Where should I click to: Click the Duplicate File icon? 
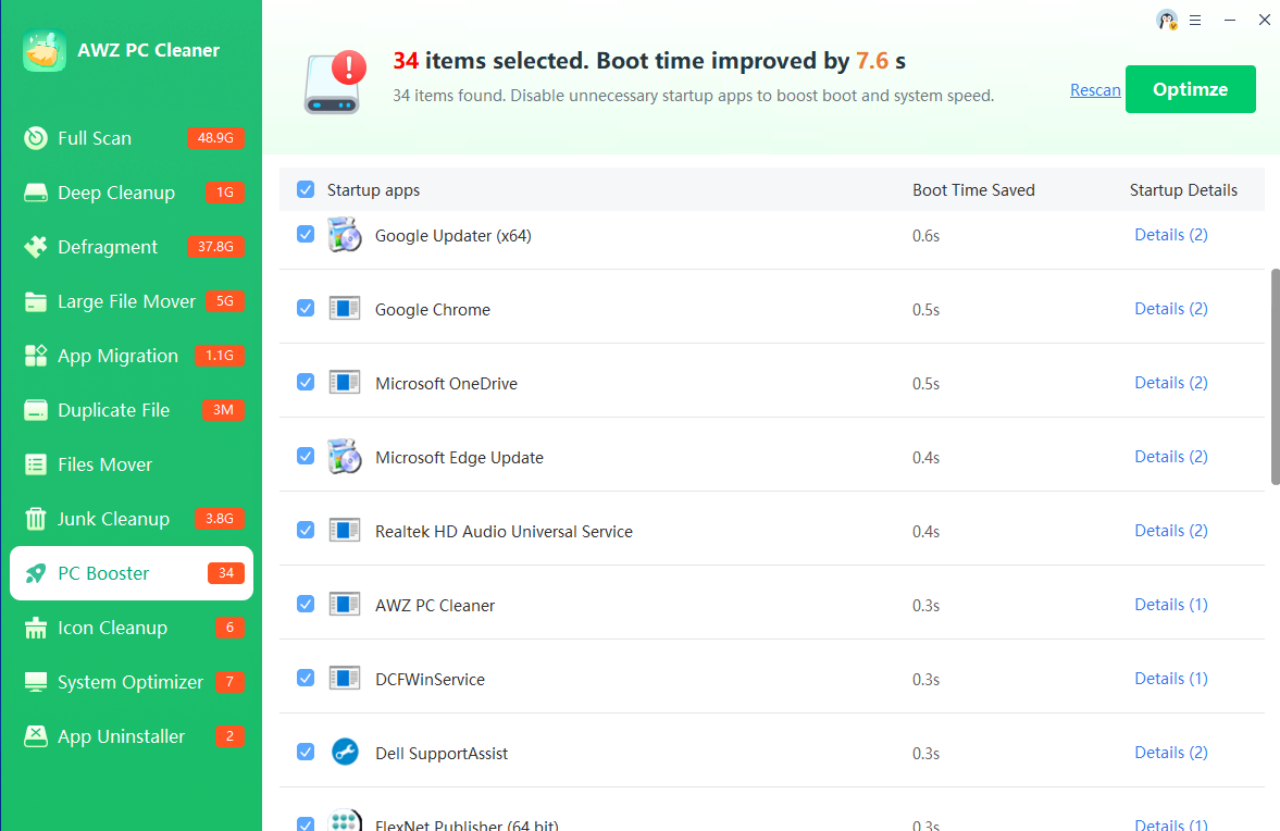36,410
